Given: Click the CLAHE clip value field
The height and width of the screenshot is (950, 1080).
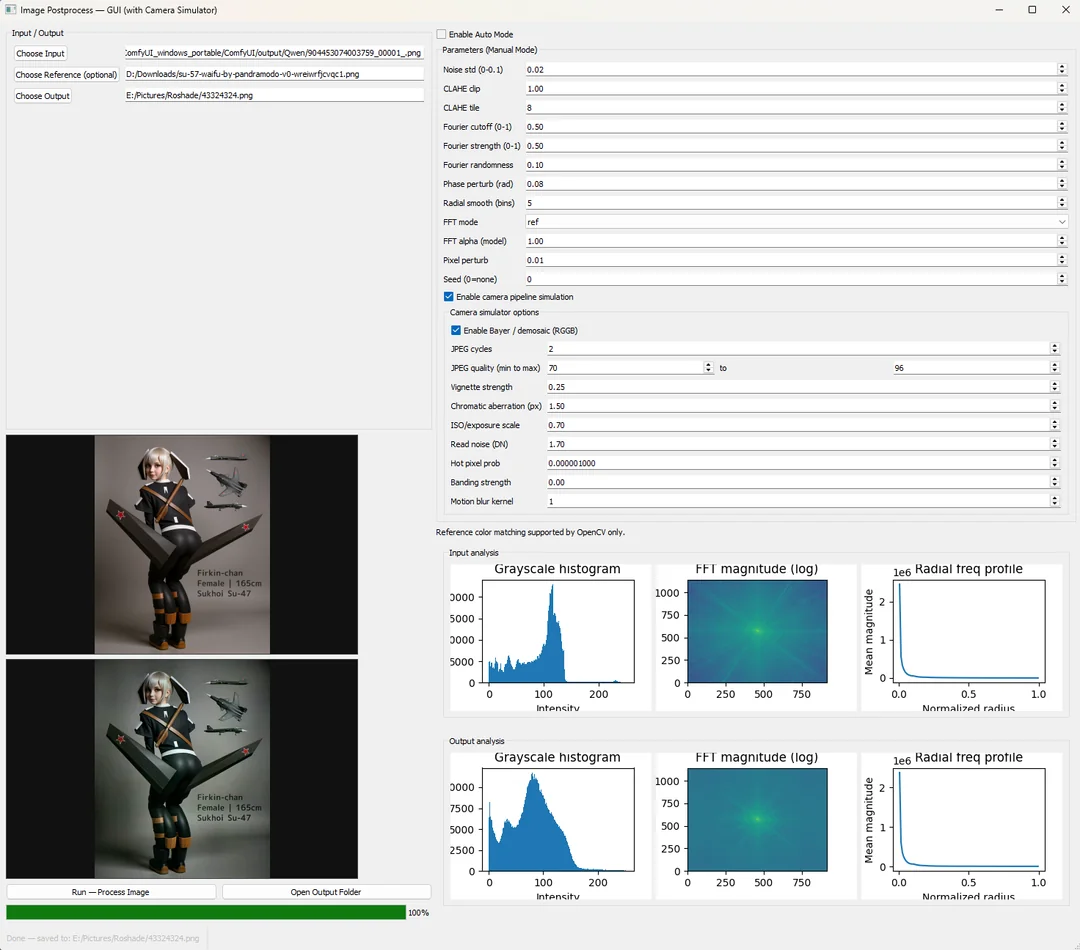Looking at the screenshot, I should (790, 89).
